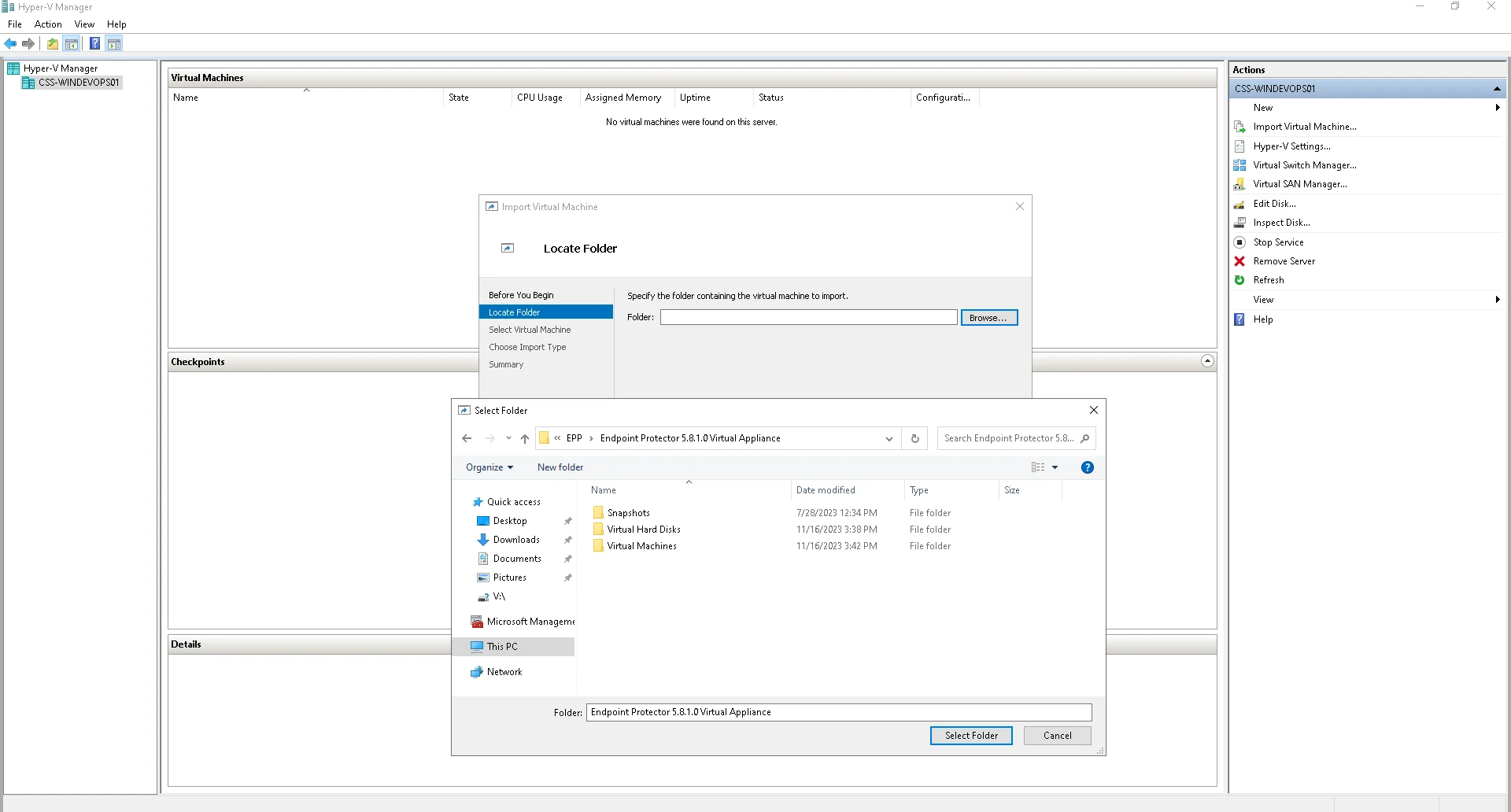Open Virtual SAN Manager action
Viewport: 1511px width, 812px height.
1299,184
